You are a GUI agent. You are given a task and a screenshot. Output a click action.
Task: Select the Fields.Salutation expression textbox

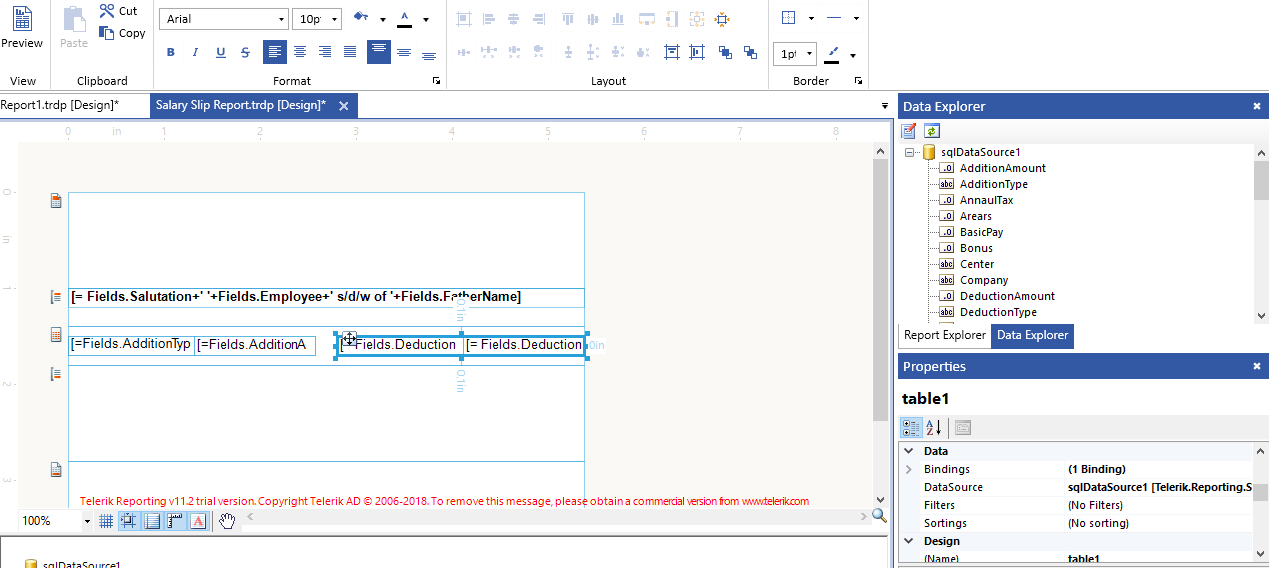click(326, 297)
